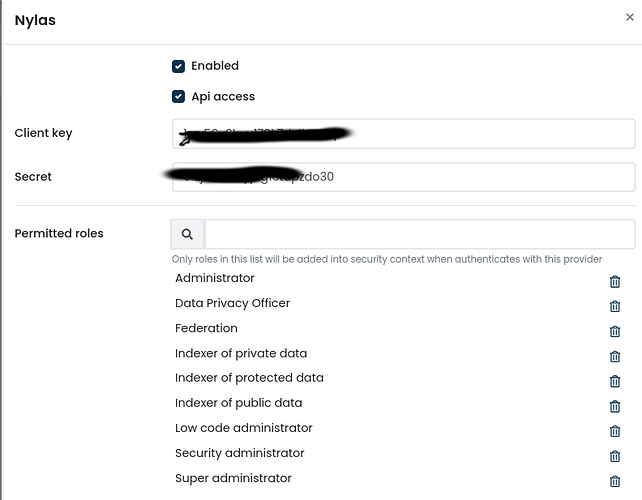
Task: Select the Administrator role text
Action: 215,278
